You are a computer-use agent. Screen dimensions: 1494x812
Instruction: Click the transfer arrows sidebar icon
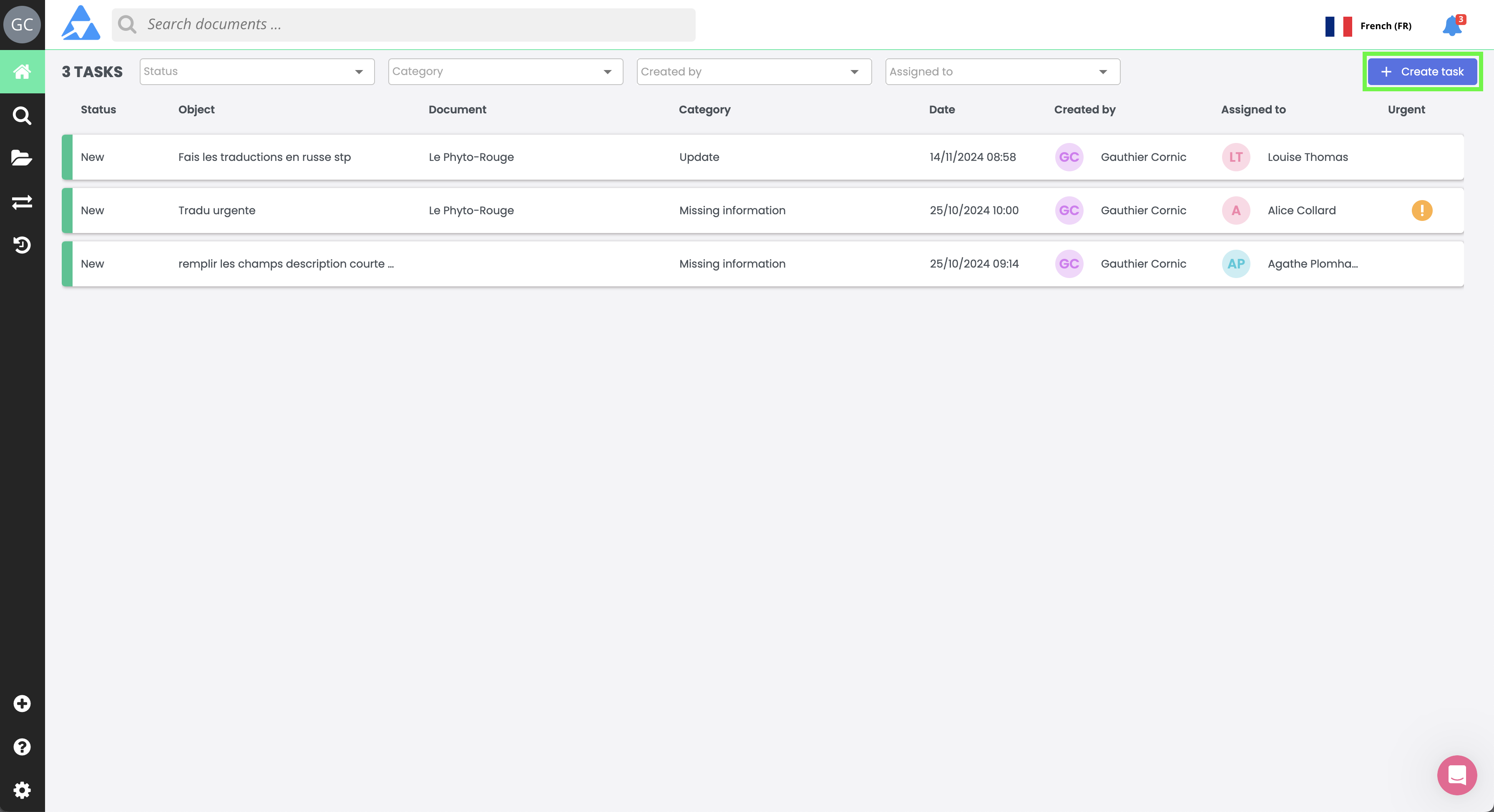[22, 202]
